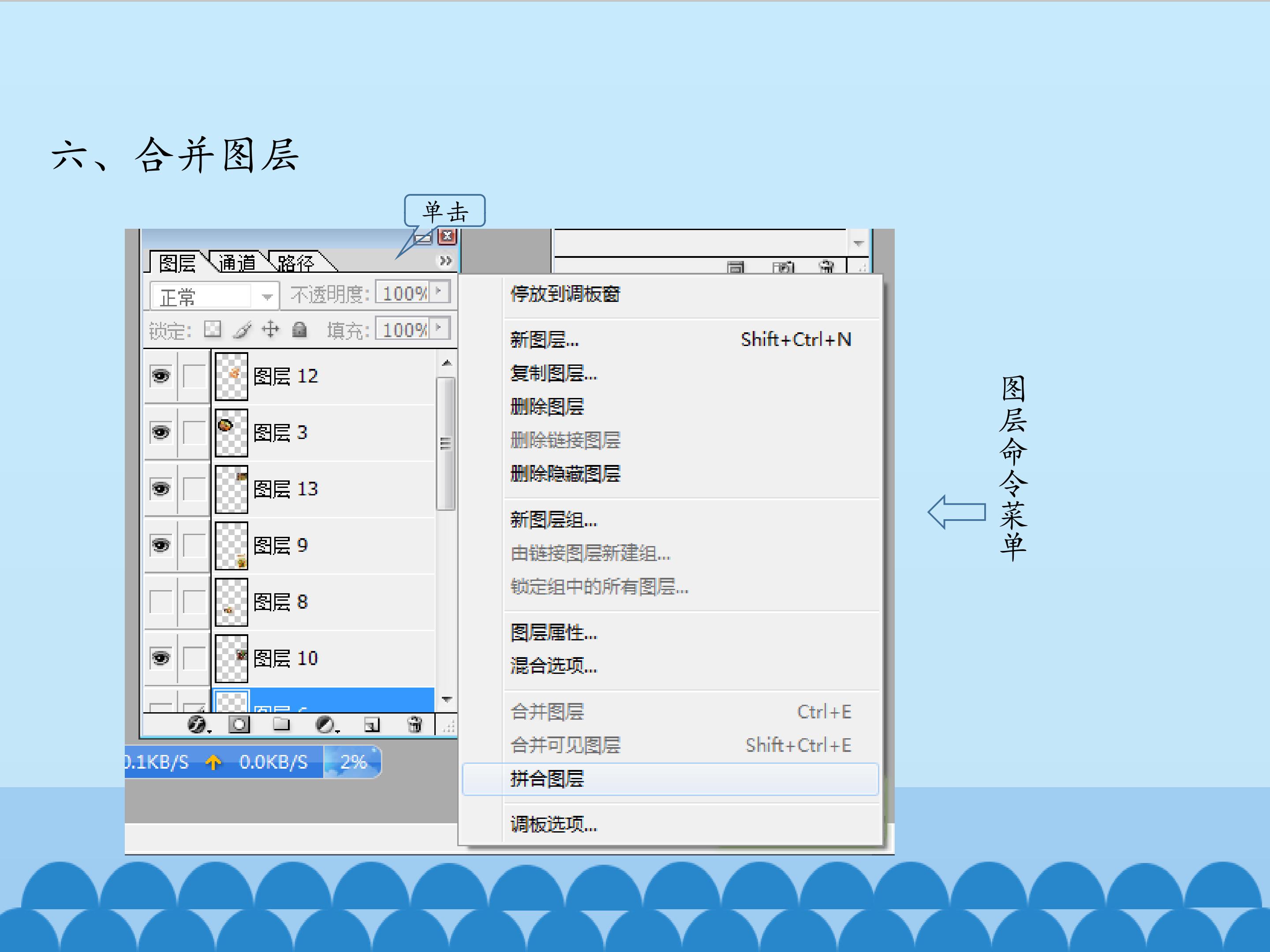Choose 拼合图层 from the menu
Screen dimensions: 1270x952
[x=670, y=779]
